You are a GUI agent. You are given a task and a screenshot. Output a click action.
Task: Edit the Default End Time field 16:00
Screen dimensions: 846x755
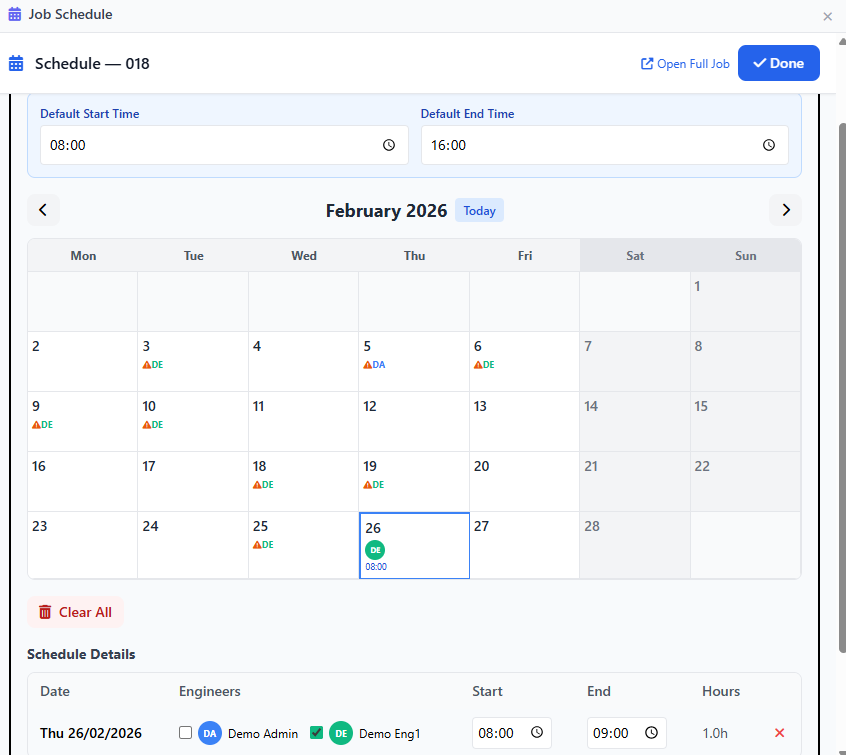(x=604, y=145)
